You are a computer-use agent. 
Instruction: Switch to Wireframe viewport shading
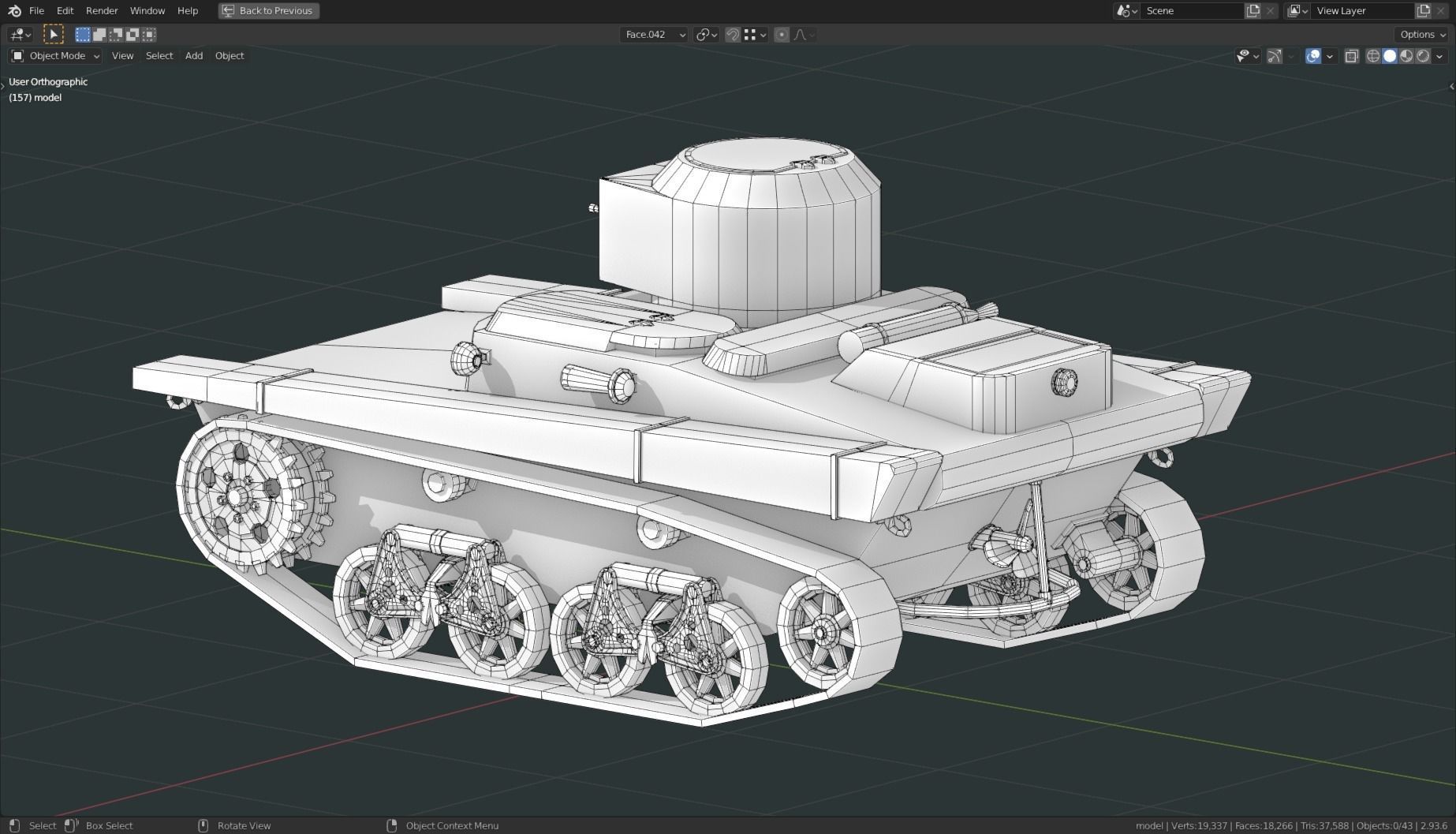tap(1373, 56)
